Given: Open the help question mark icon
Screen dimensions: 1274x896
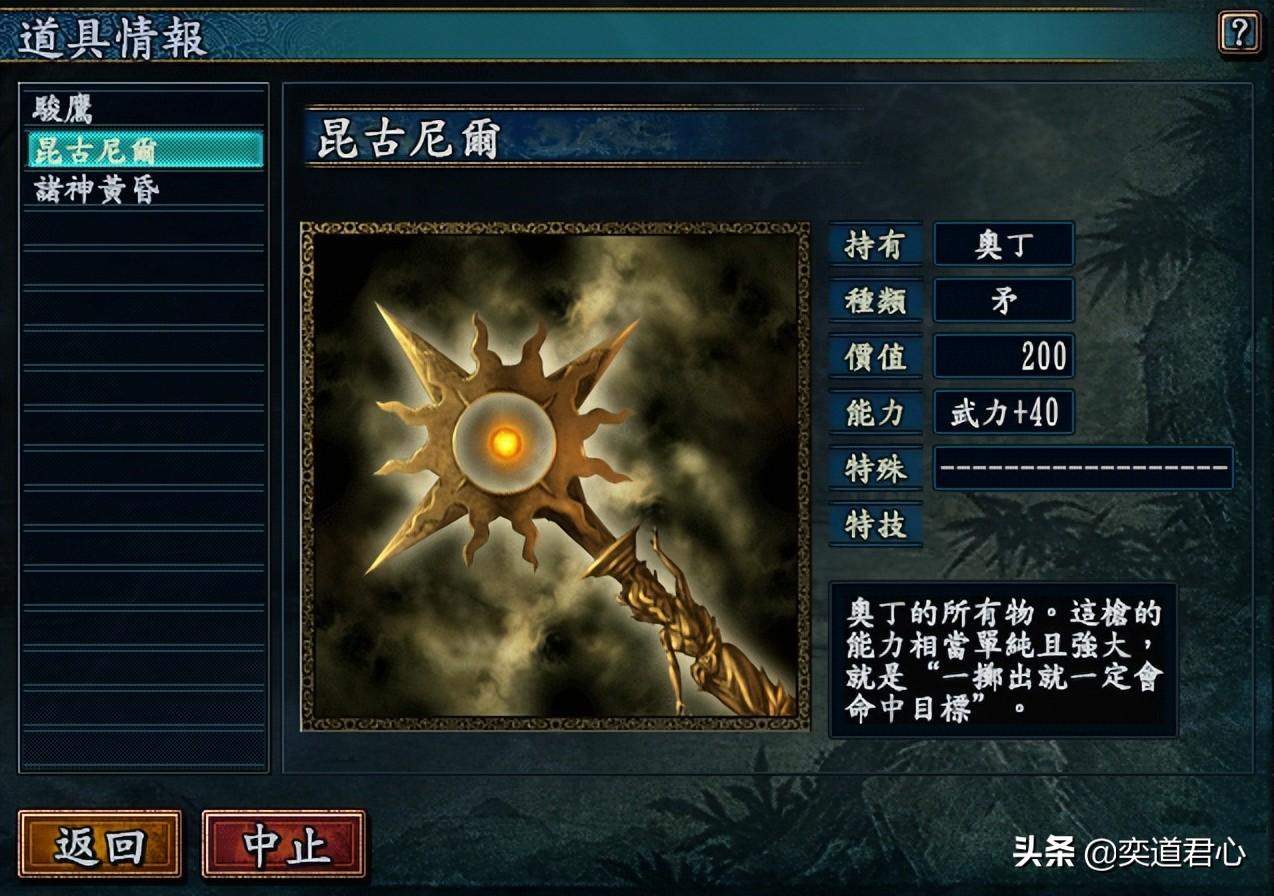Looking at the screenshot, I should 1238,33.
